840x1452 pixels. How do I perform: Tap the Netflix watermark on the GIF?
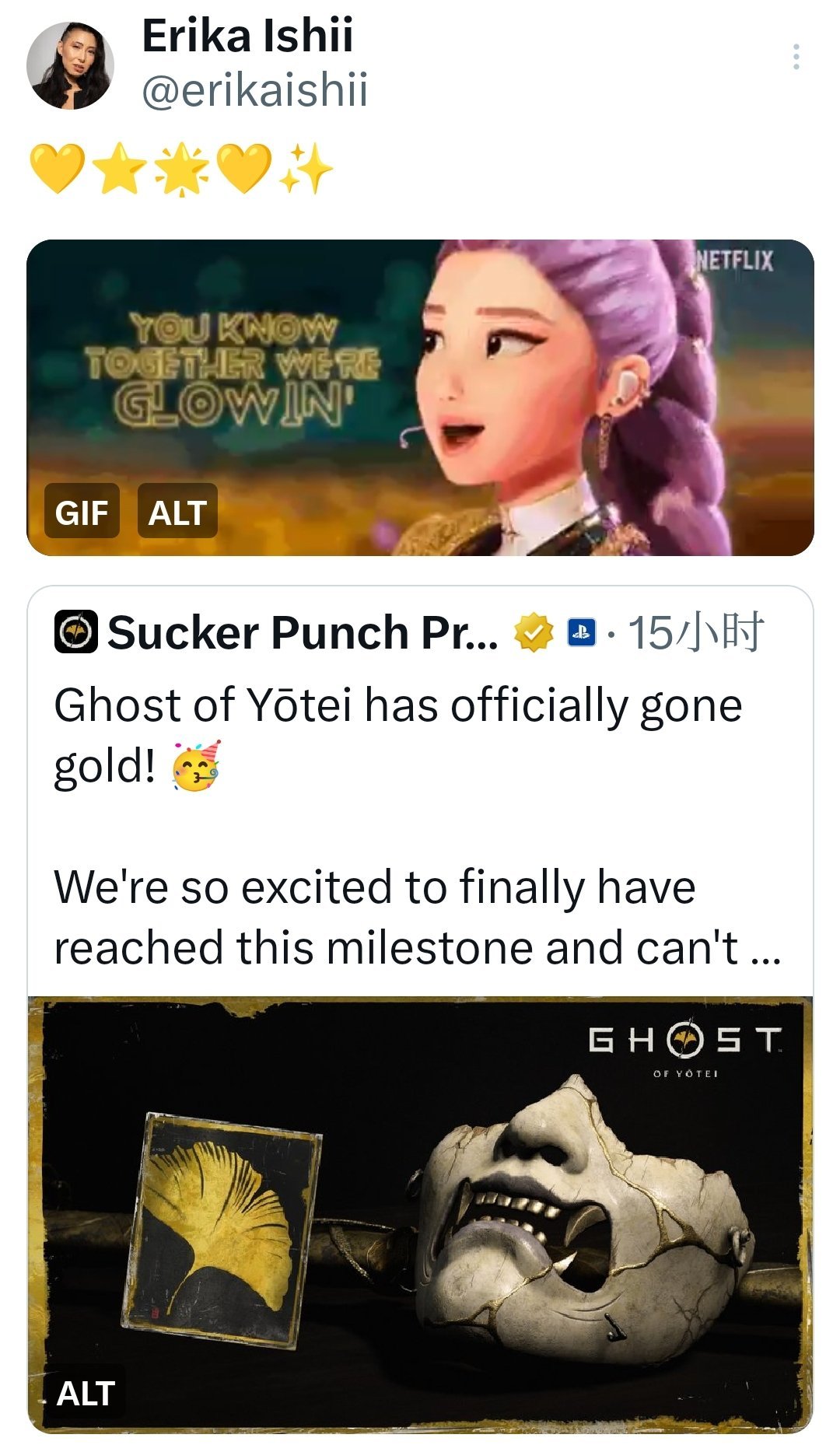[x=734, y=261]
